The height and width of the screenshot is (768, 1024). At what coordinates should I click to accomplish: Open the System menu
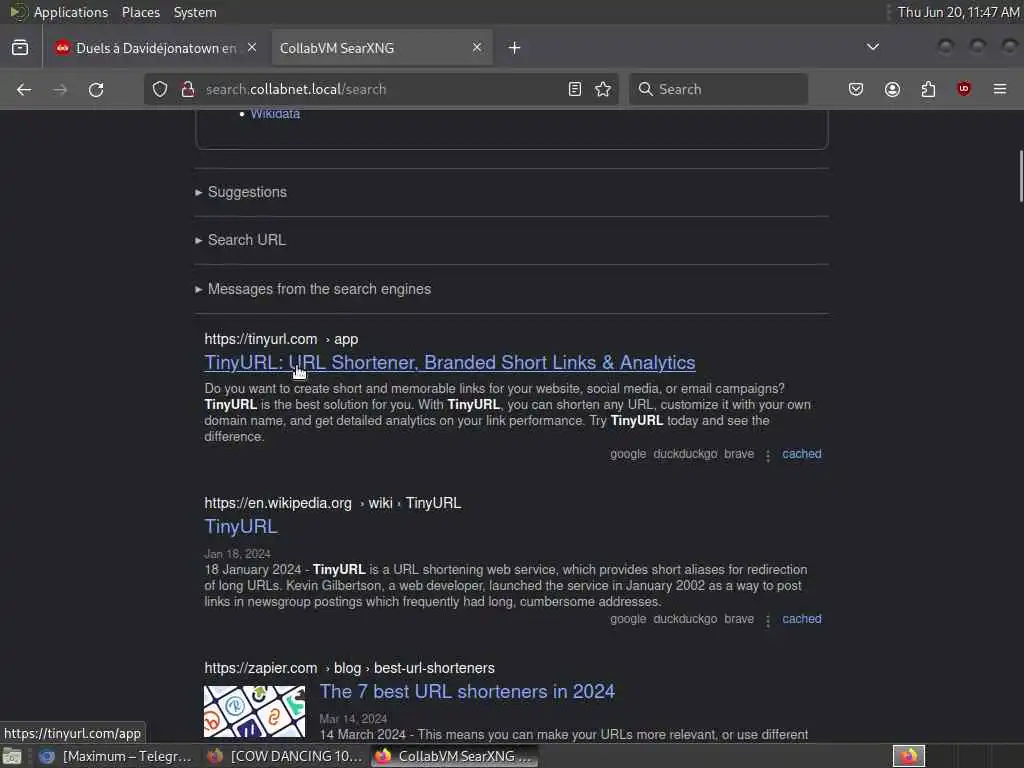pos(195,12)
